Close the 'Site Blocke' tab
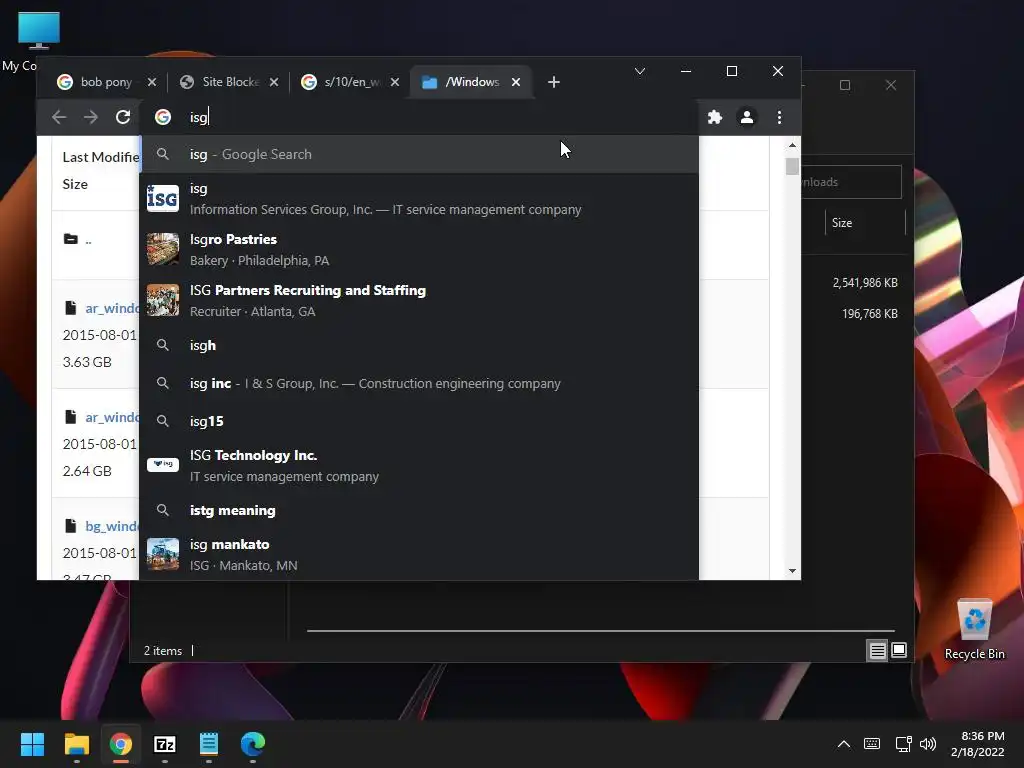 point(274,82)
